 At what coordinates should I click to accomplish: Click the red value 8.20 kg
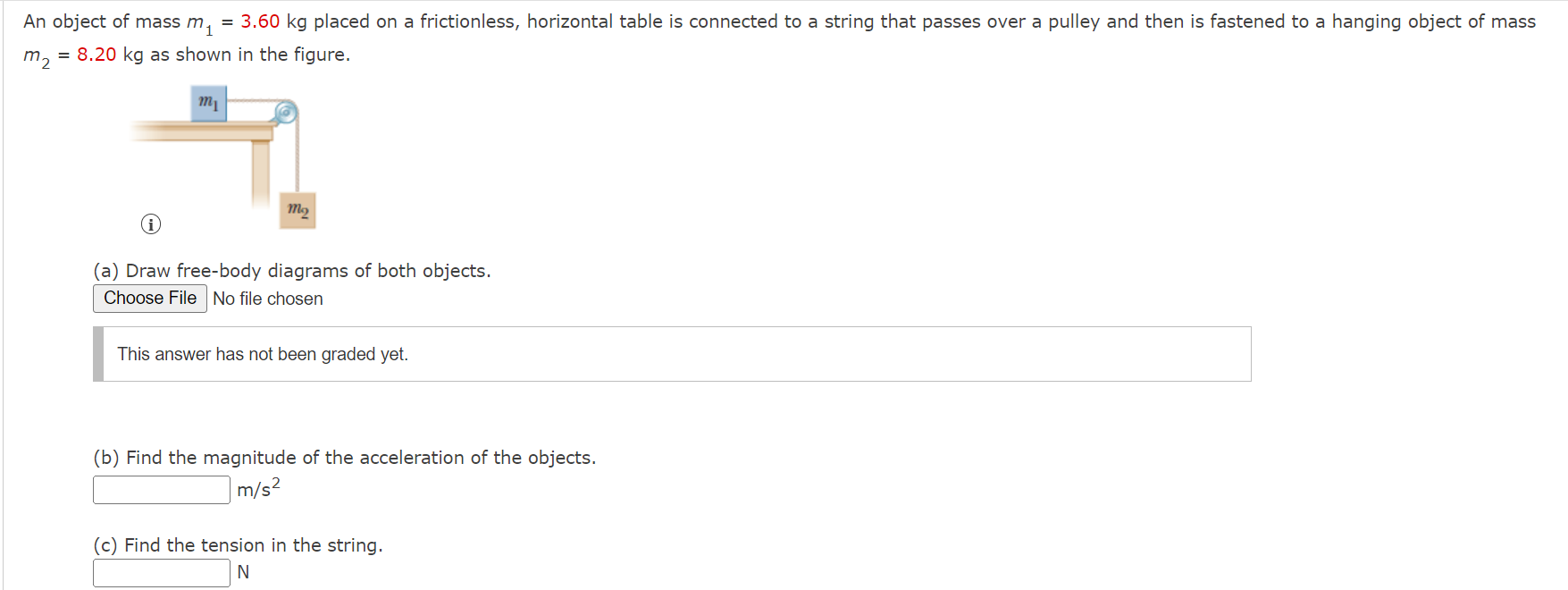[96, 54]
